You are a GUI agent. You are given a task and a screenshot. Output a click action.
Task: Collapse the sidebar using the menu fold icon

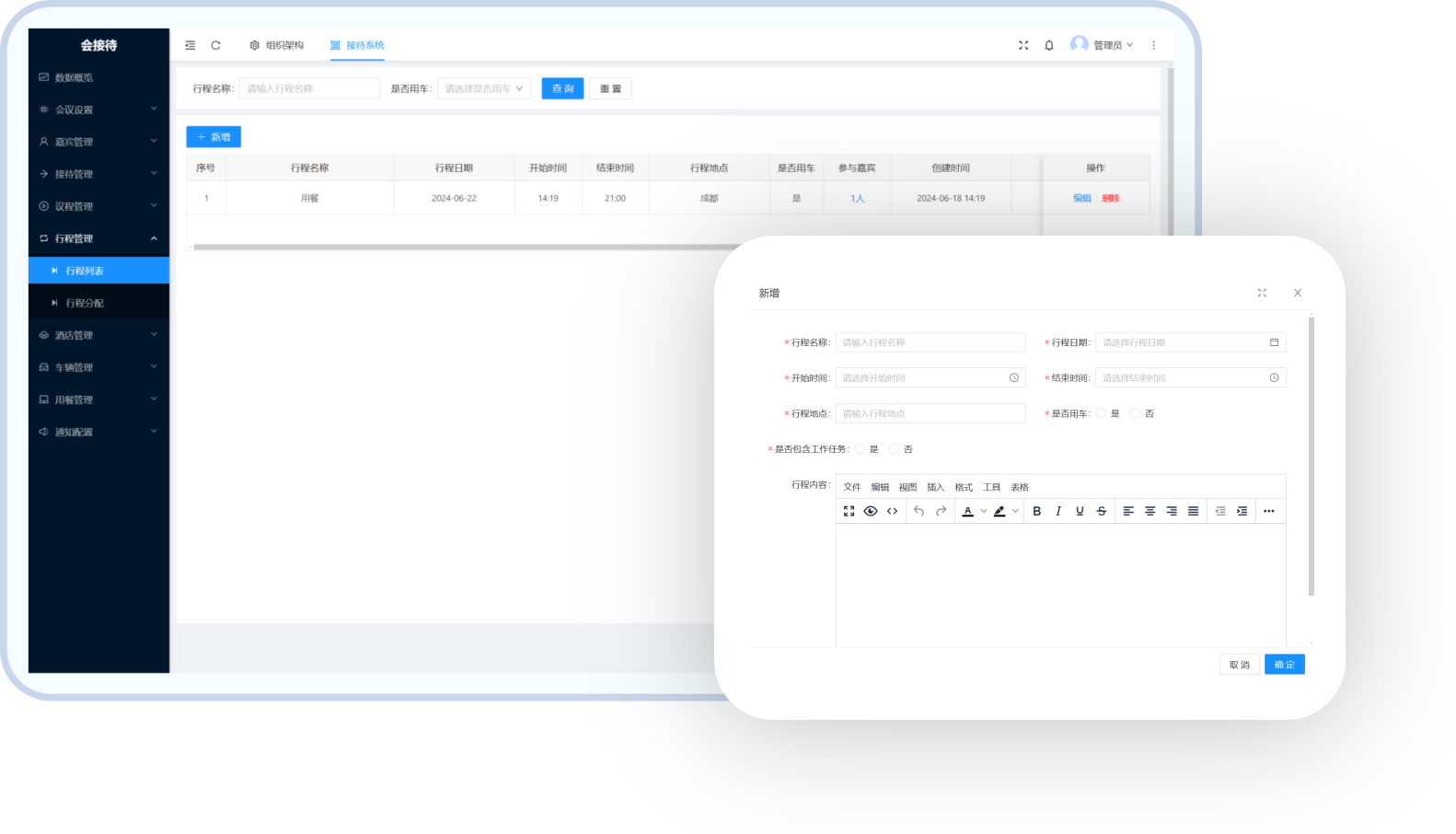pyautogui.click(x=191, y=45)
